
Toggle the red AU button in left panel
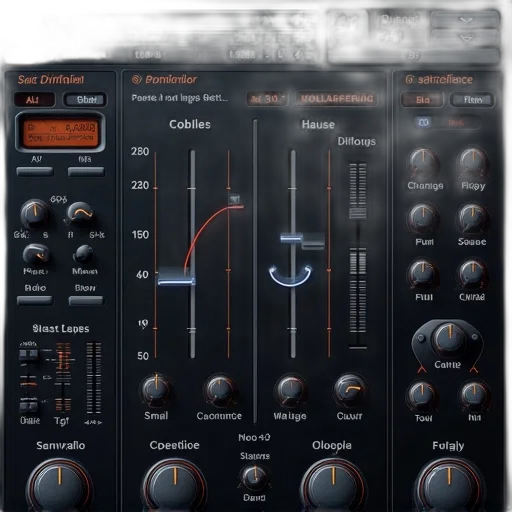tap(34, 100)
